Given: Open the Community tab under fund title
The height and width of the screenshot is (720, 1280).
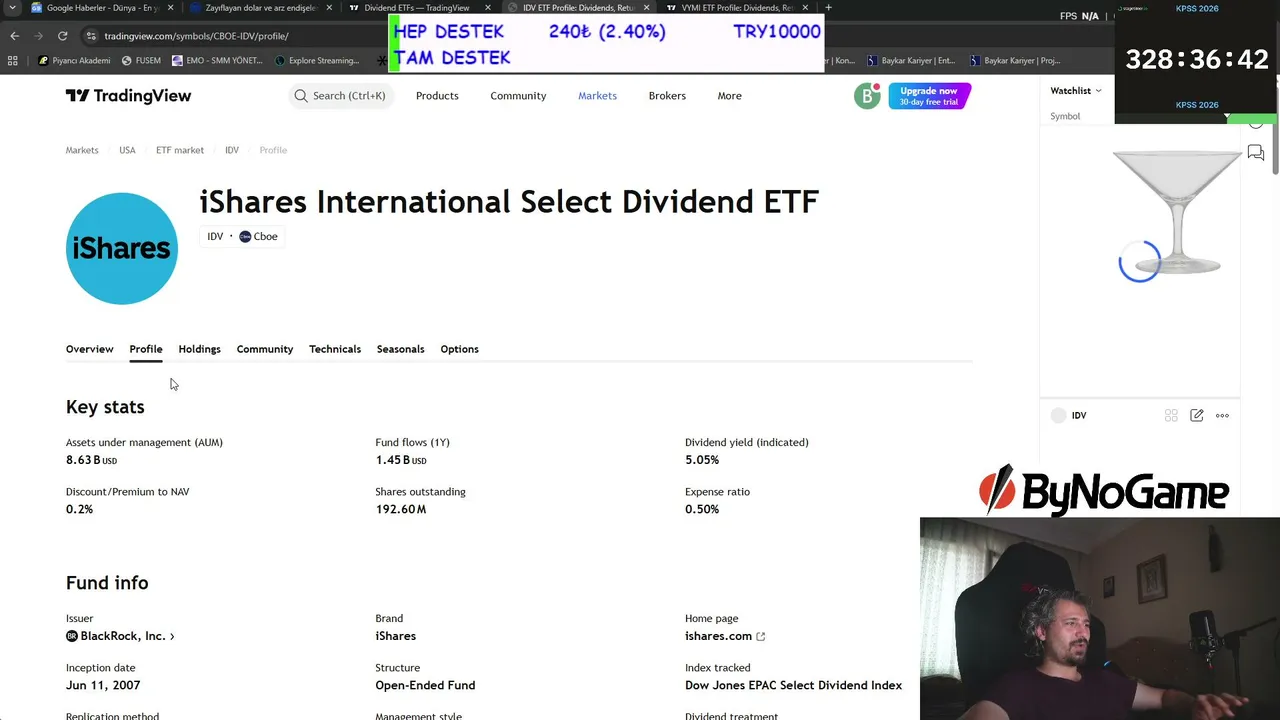Looking at the screenshot, I should pos(265,349).
